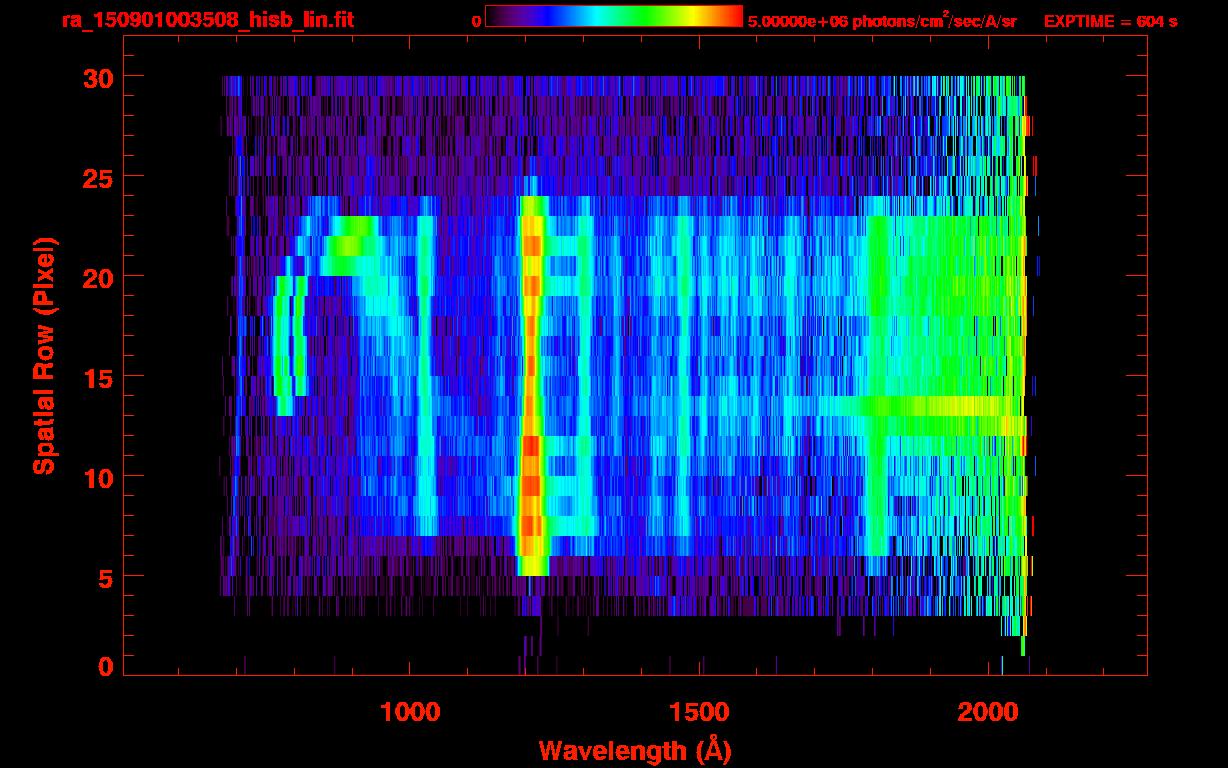Click the file name ra_150901003508_hisb_lin.fit
Viewport: 1228px width, 768px height.
(207, 20)
